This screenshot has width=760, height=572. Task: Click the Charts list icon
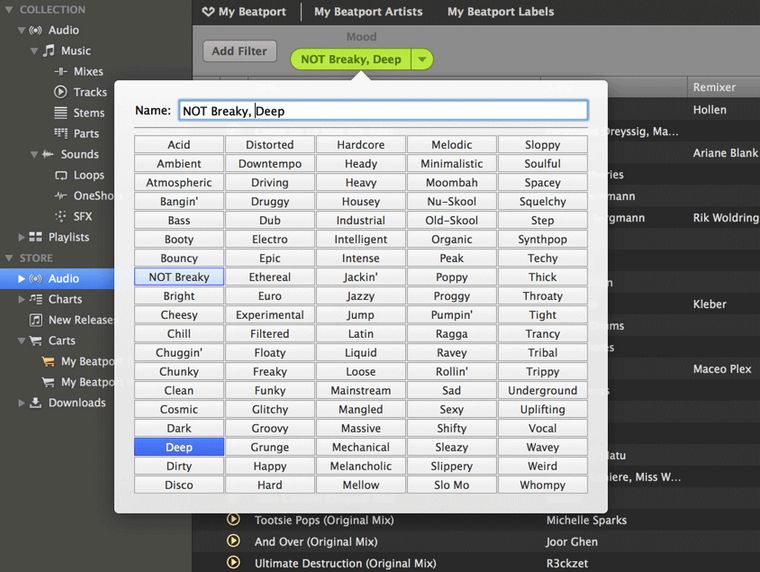point(35,299)
